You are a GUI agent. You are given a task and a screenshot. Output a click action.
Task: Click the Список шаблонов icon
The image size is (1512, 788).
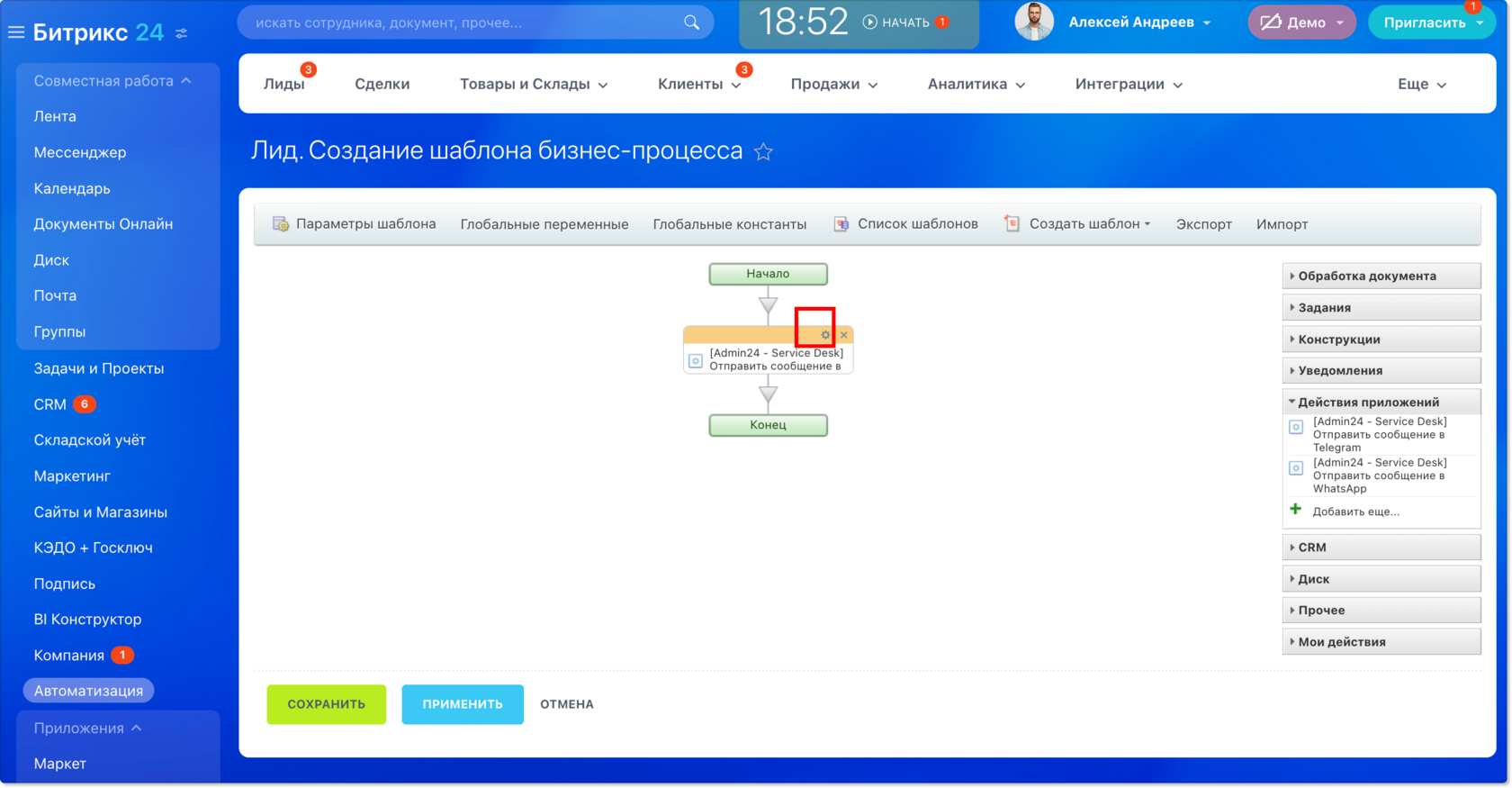click(x=841, y=224)
